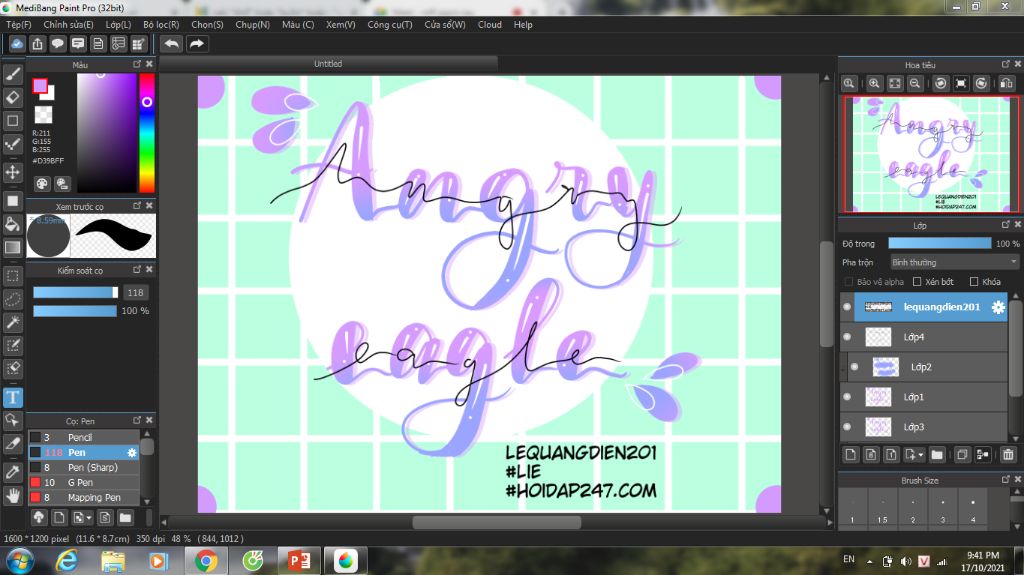The height and width of the screenshot is (575, 1024).
Task: Select the G Pen brush
Action: pos(84,482)
